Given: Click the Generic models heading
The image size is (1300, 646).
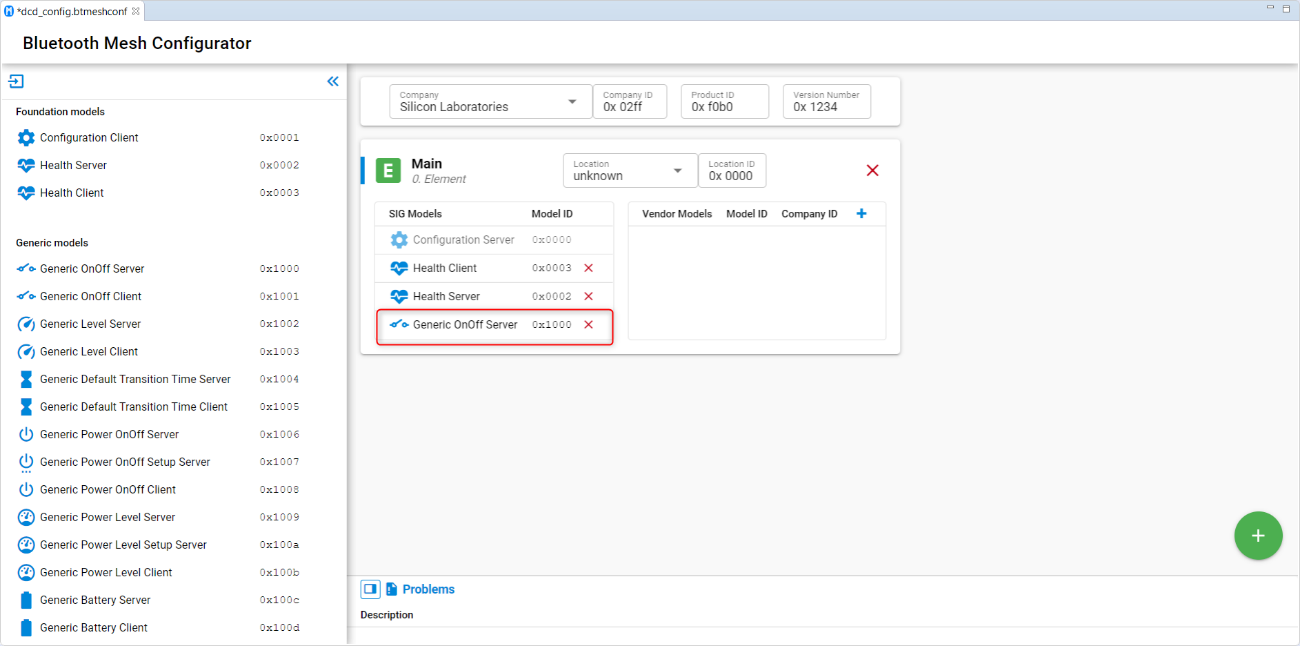Looking at the screenshot, I should point(52,243).
